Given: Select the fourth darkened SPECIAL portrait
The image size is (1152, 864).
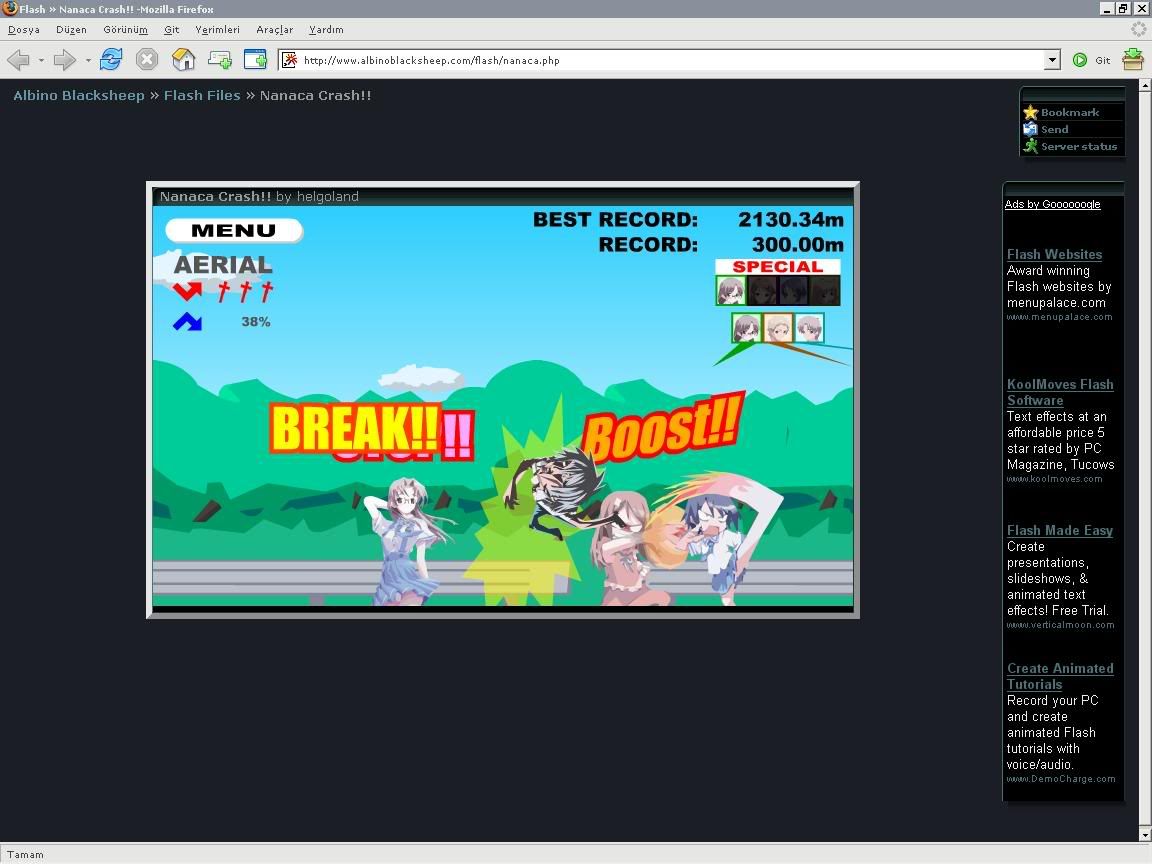Looking at the screenshot, I should click(824, 291).
